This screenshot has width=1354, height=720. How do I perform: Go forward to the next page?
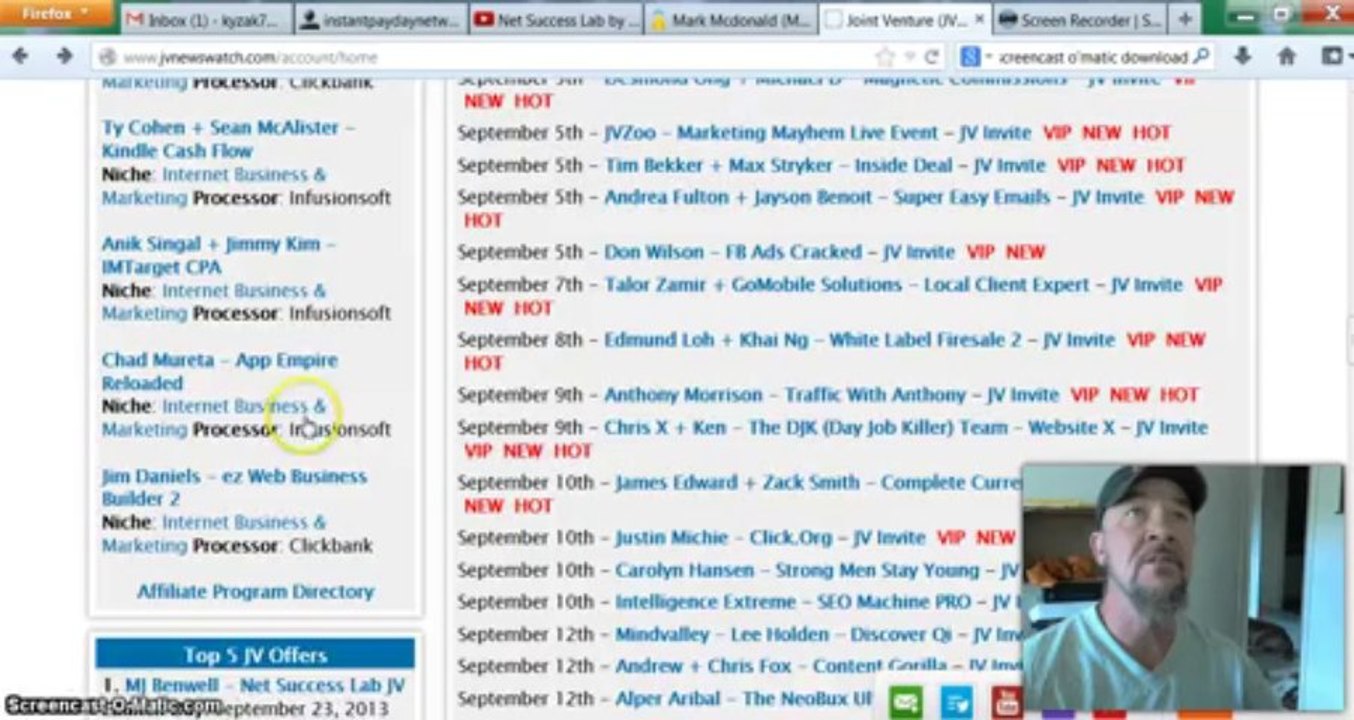[64, 57]
